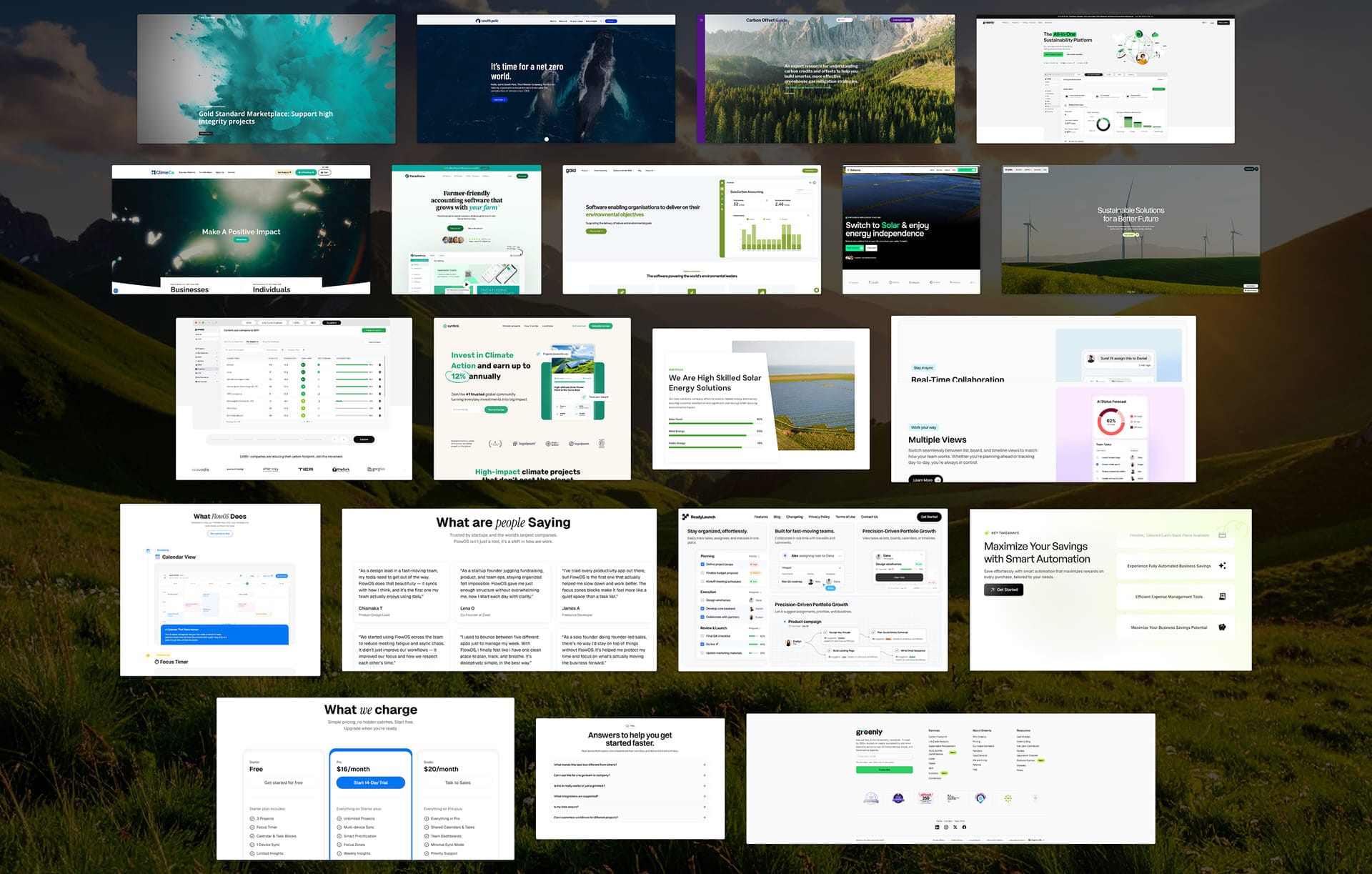Click the X (Twitter) icon in the greenly footer

955,827
